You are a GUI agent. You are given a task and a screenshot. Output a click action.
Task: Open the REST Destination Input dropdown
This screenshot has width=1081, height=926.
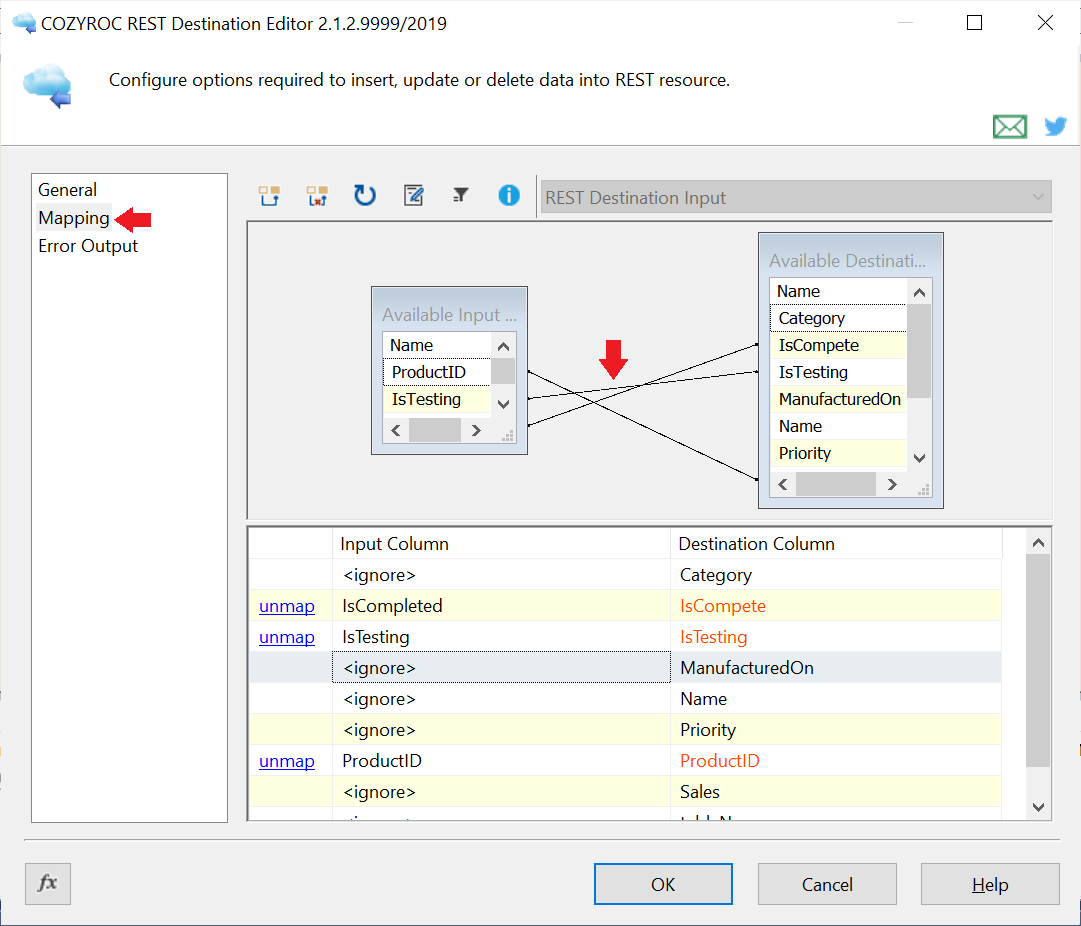[796, 197]
